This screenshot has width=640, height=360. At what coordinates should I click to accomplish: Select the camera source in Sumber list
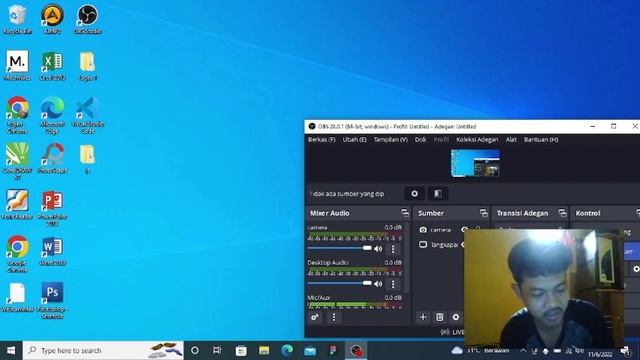[x=440, y=230]
